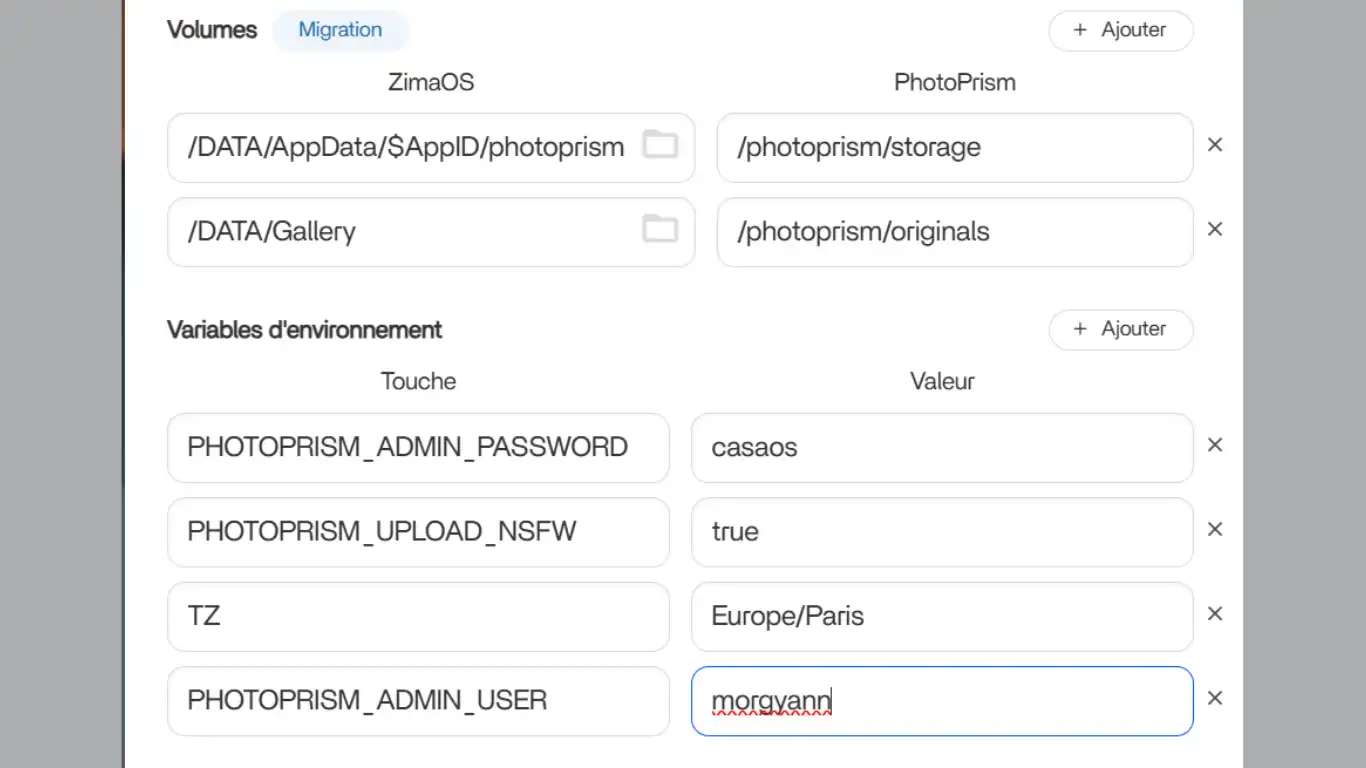1366x768 pixels.
Task: Delete the PHOTOPRISM_UPLOAD_NSFW variable row
Action: [x=1215, y=530]
